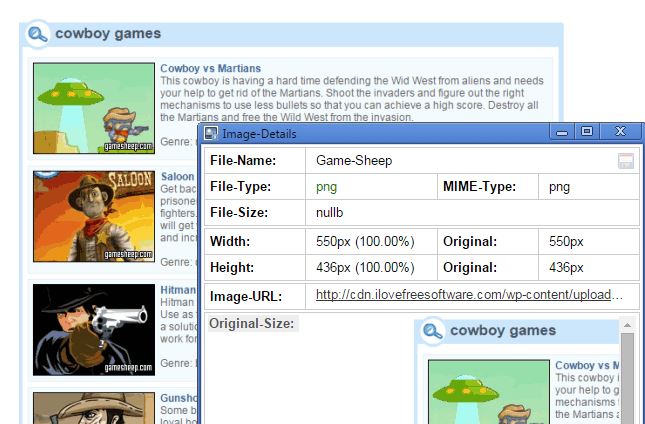Click the green png File-Type value

(326, 187)
